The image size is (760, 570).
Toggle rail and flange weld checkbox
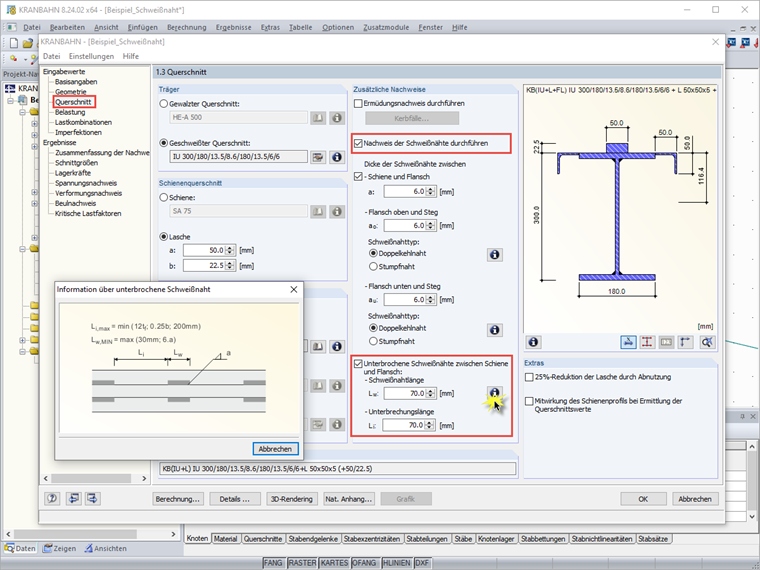[358, 176]
